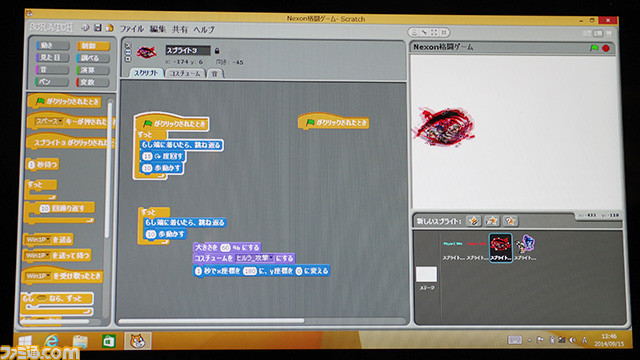Select the top rotation style button
640x360 pixels.
pos(127,45)
